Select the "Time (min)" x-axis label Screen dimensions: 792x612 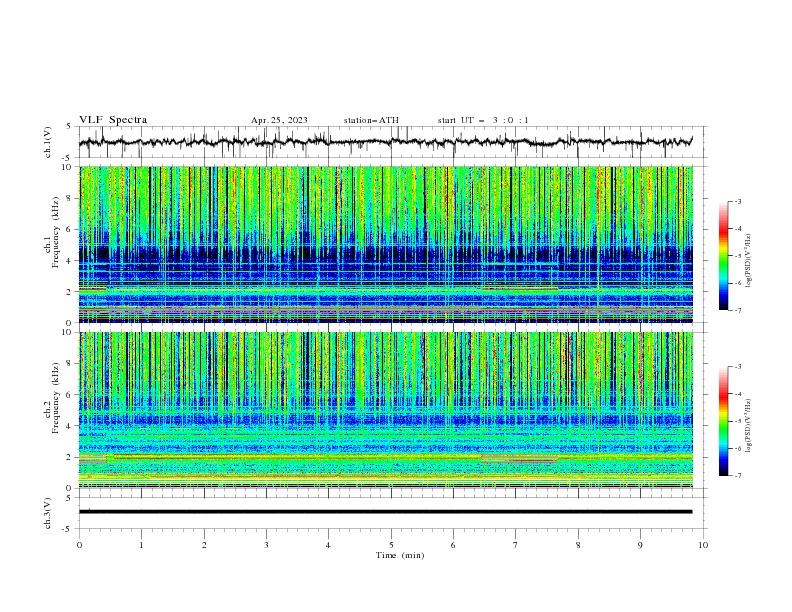coord(400,555)
